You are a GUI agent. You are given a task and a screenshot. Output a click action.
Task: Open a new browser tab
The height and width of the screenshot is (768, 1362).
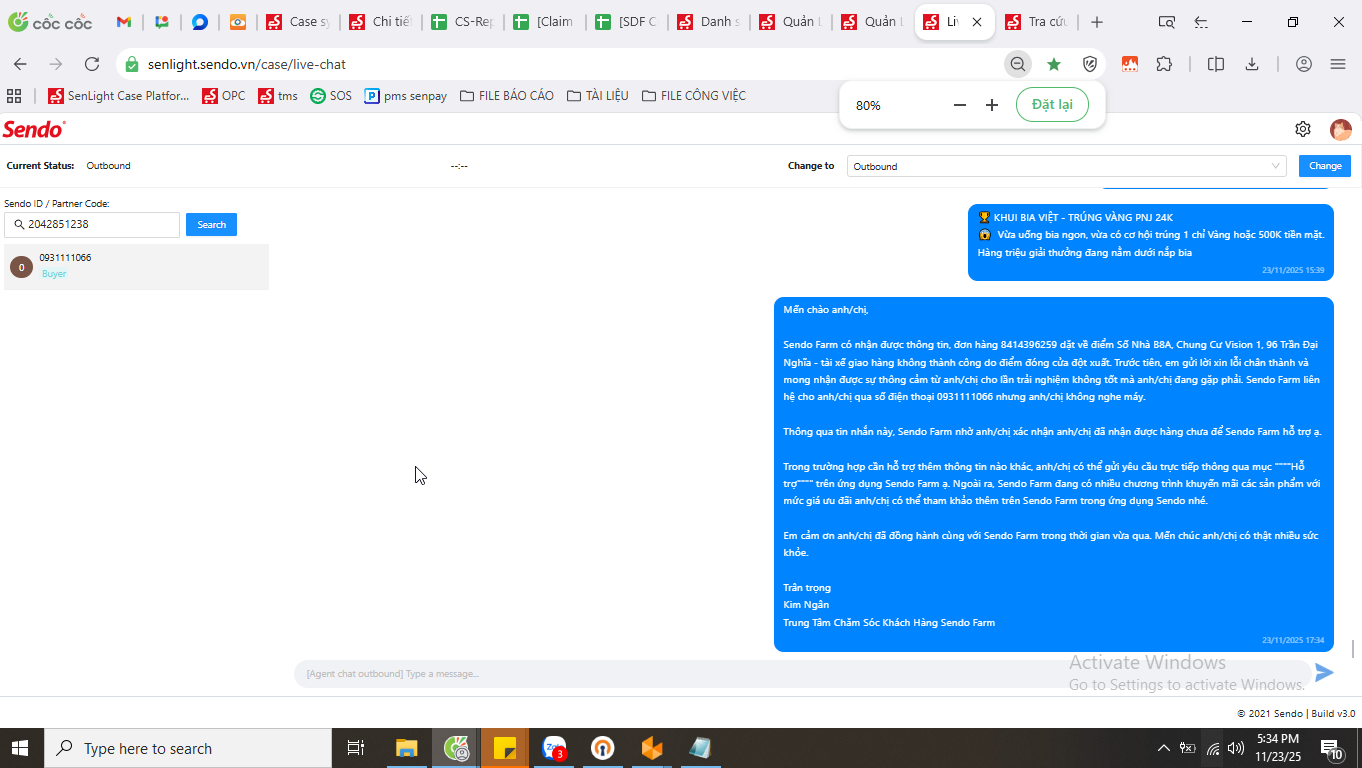click(1097, 22)
